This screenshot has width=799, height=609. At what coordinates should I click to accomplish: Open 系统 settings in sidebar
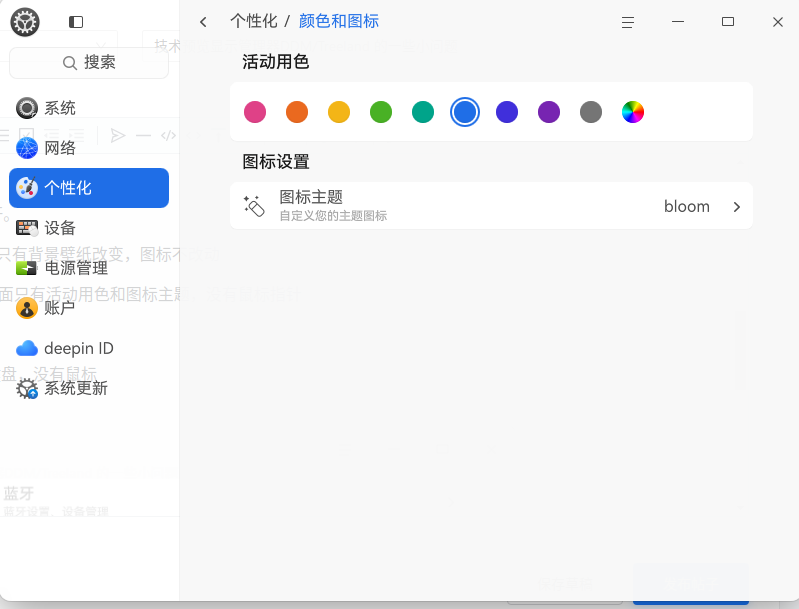(89, 108)
